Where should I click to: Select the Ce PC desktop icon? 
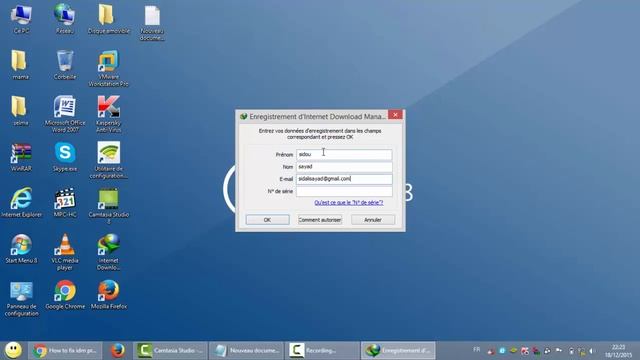click(21, 19)
